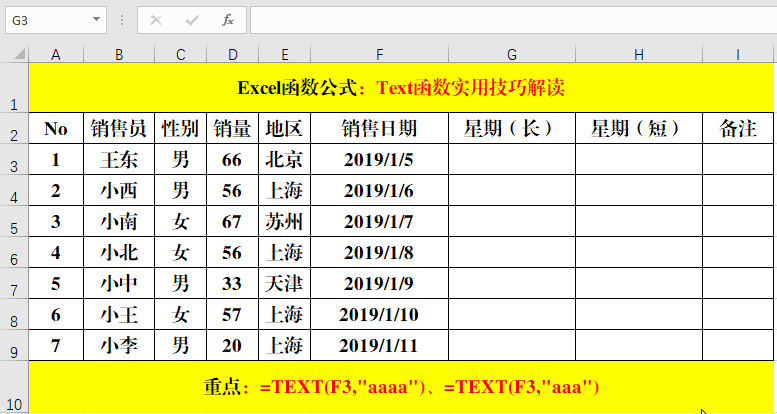Screen dimensions: 777x414
Task: Click the Select All corner triangle
Action: point(20,53)
